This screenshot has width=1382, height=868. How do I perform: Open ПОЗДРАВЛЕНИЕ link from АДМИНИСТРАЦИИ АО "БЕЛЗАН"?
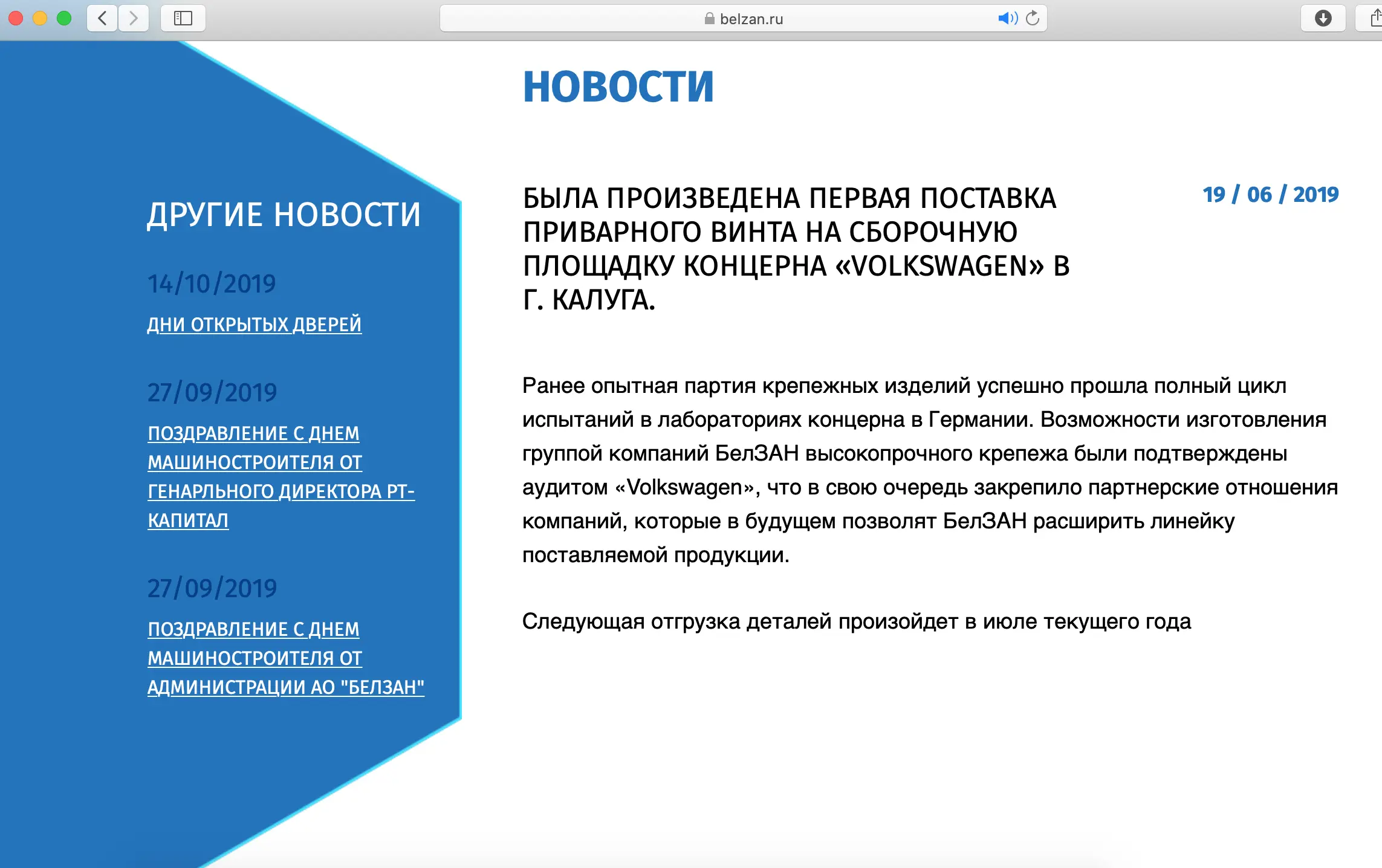286,658
